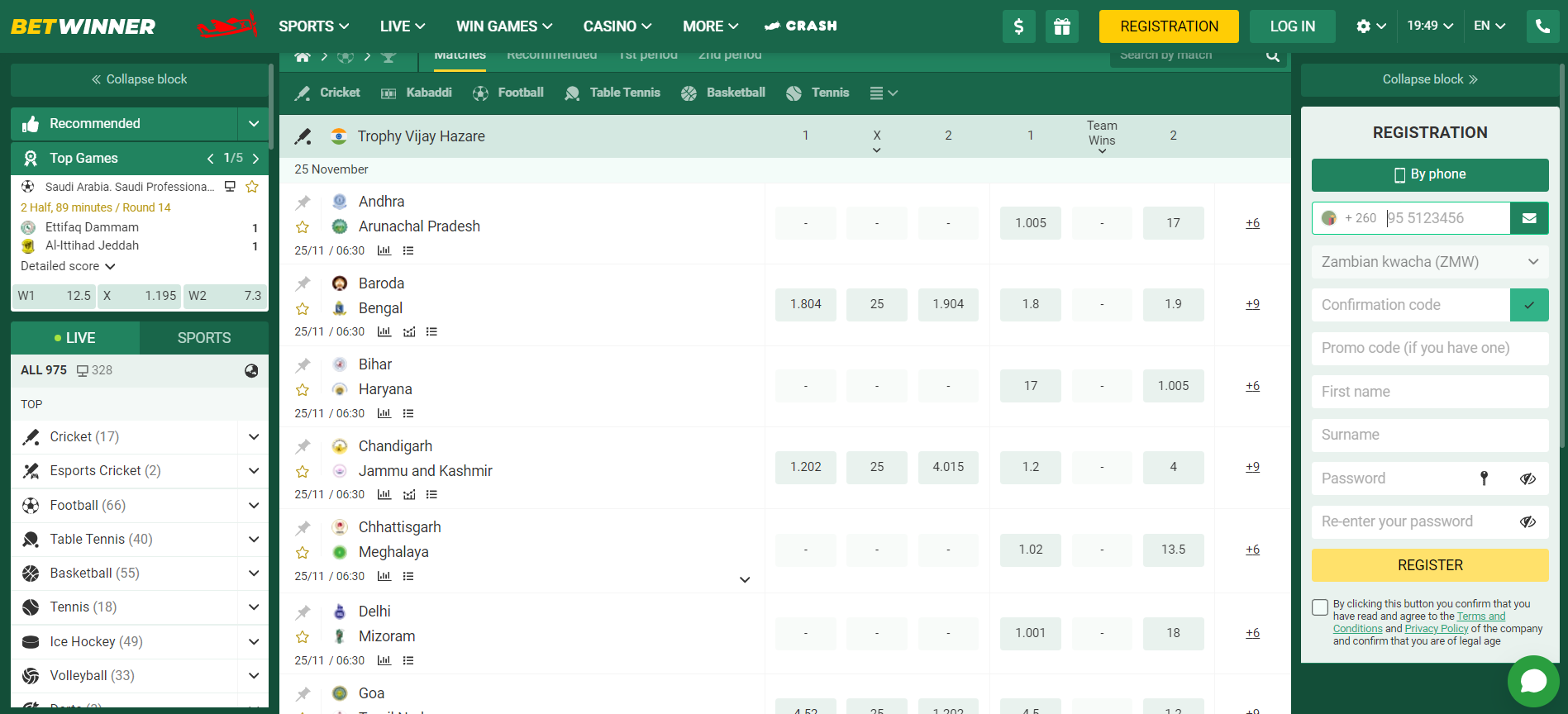Click the confirmation code checkmark button
Image resolution: width=1568 pixels, height=714 pixels.
click(x=1529, y=305)
